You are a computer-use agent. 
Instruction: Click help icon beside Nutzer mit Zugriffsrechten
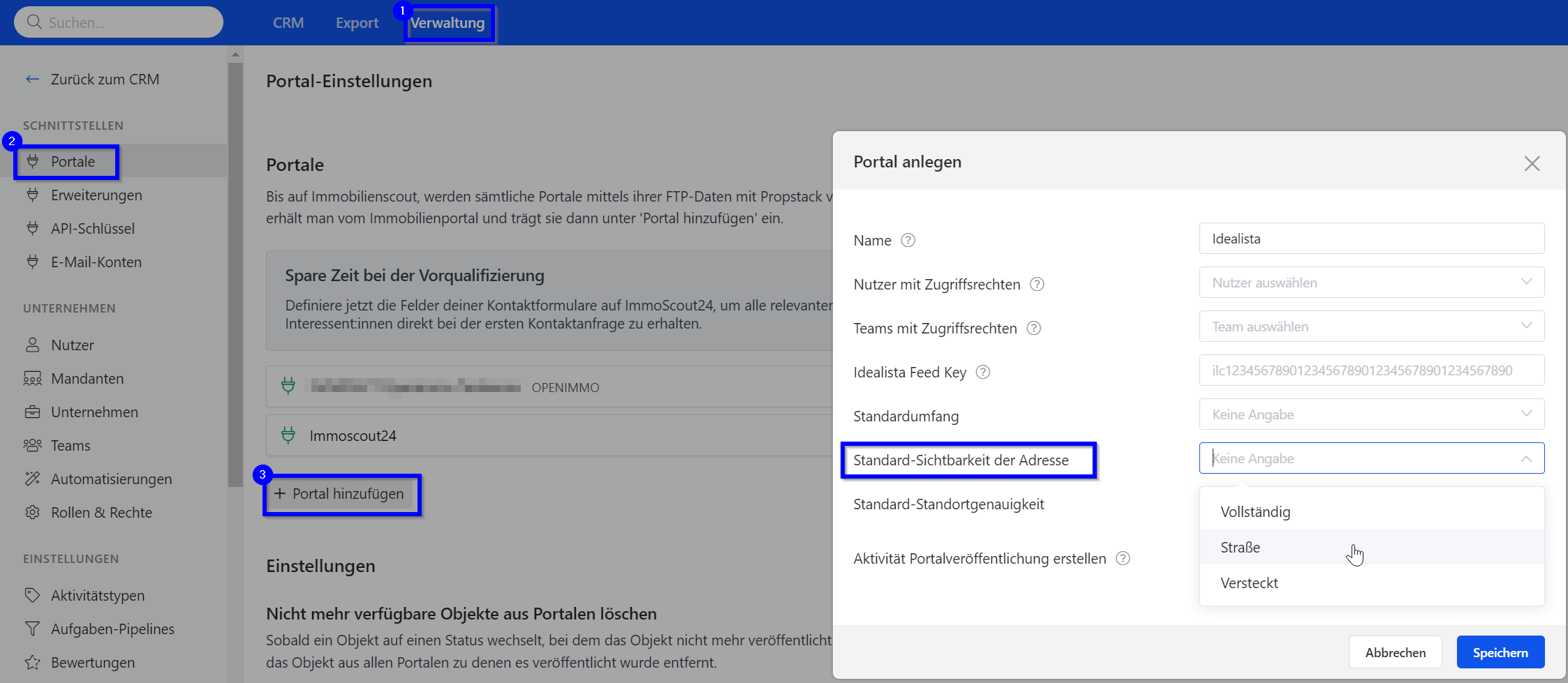[1037, 284]
